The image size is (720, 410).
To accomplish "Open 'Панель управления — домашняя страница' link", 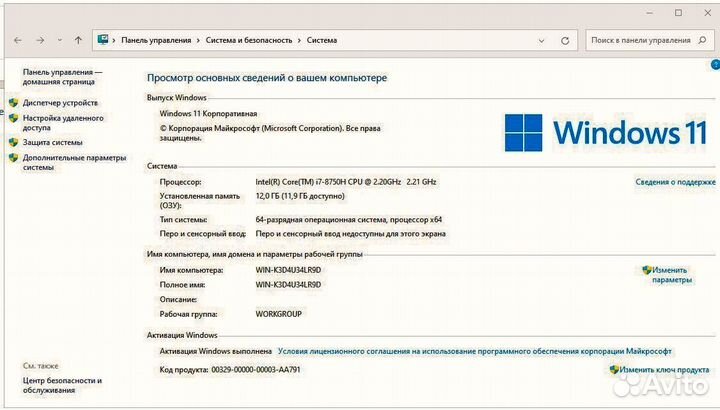I will 62,77.
